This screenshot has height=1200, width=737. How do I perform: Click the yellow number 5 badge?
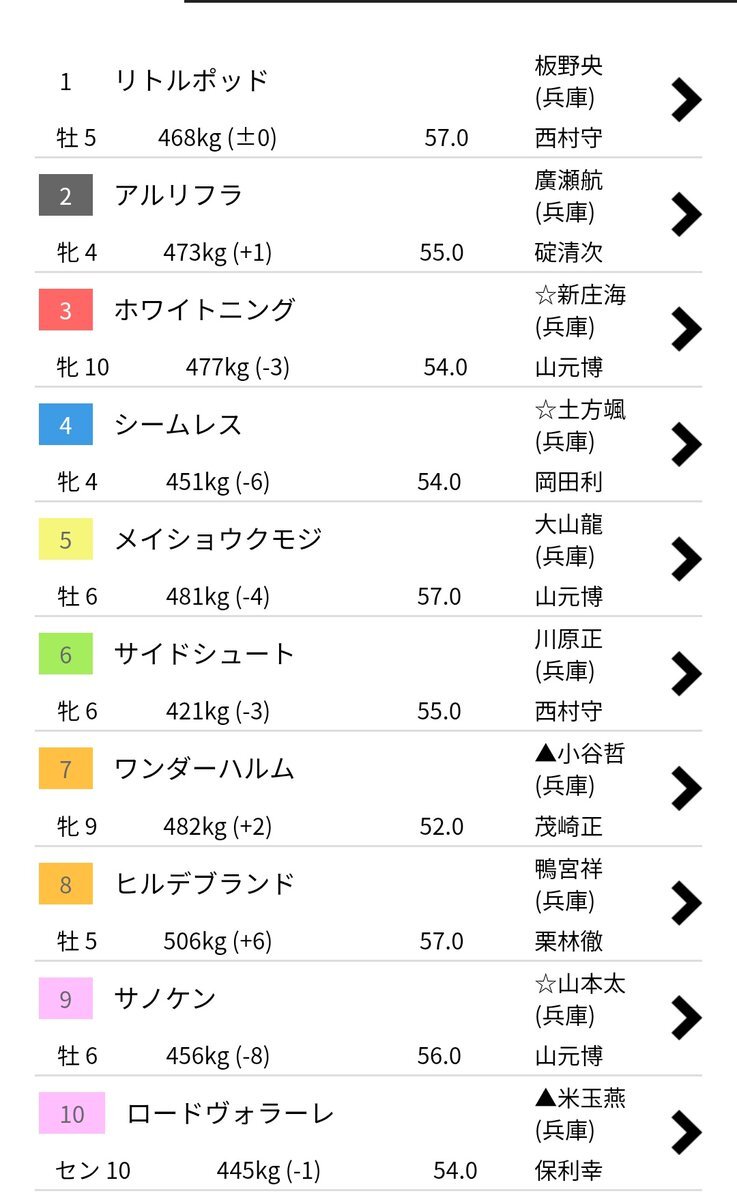pos(66,540)
